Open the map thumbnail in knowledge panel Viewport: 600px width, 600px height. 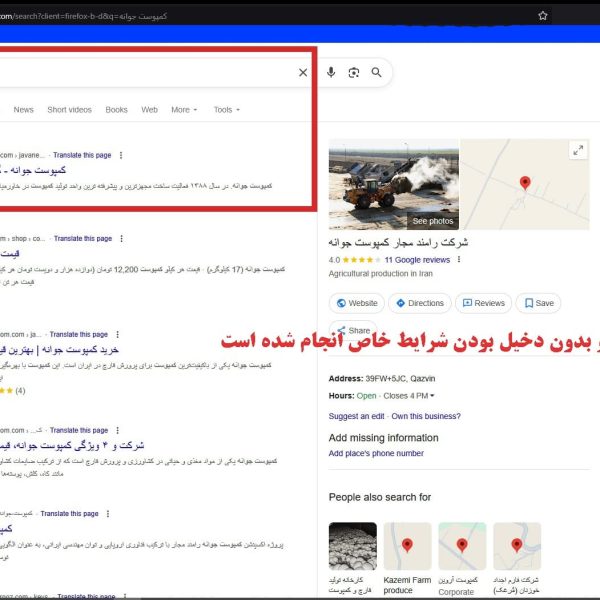525,184
